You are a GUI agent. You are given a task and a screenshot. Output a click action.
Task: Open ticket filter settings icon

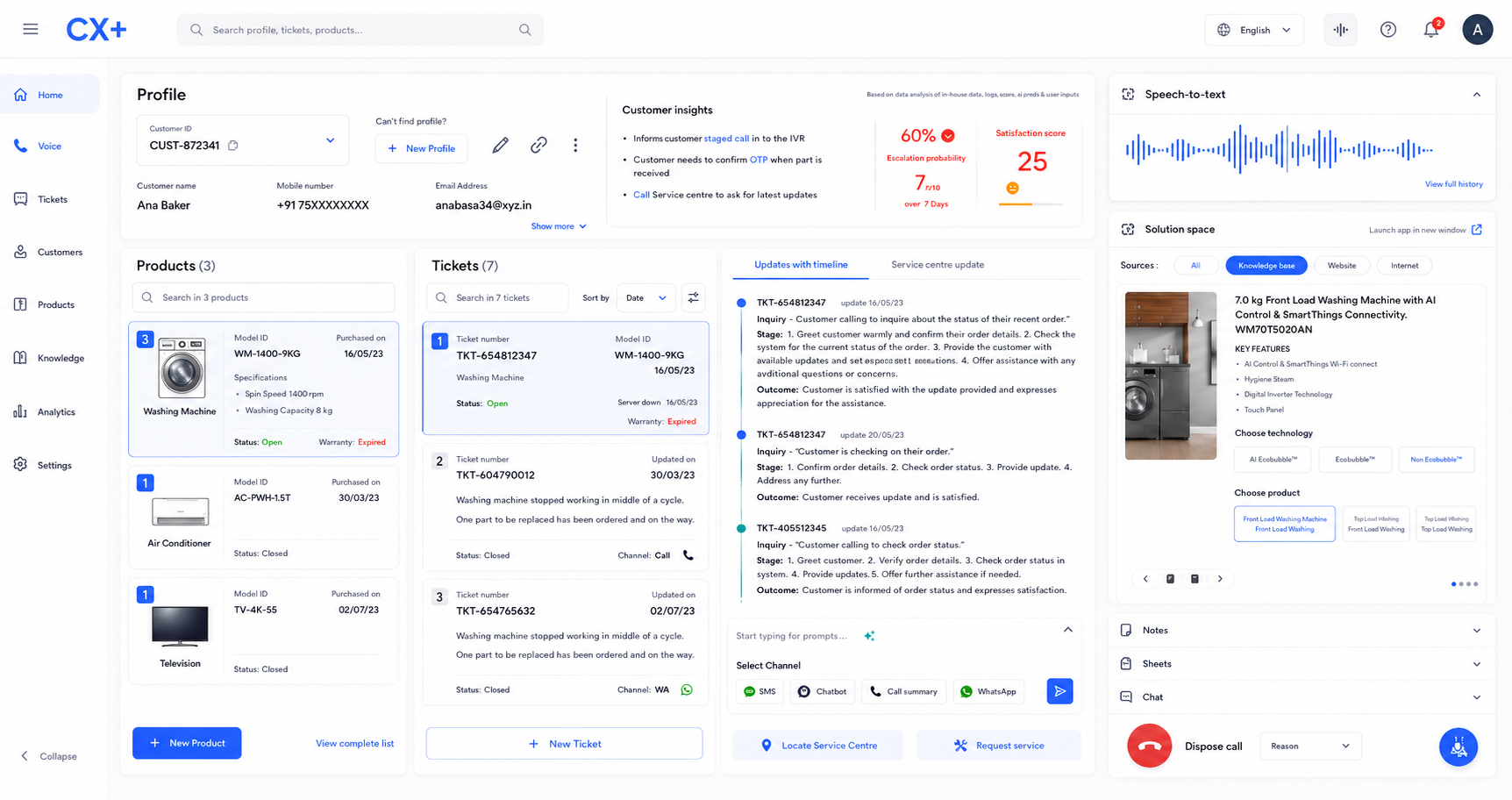coord(694,297)
